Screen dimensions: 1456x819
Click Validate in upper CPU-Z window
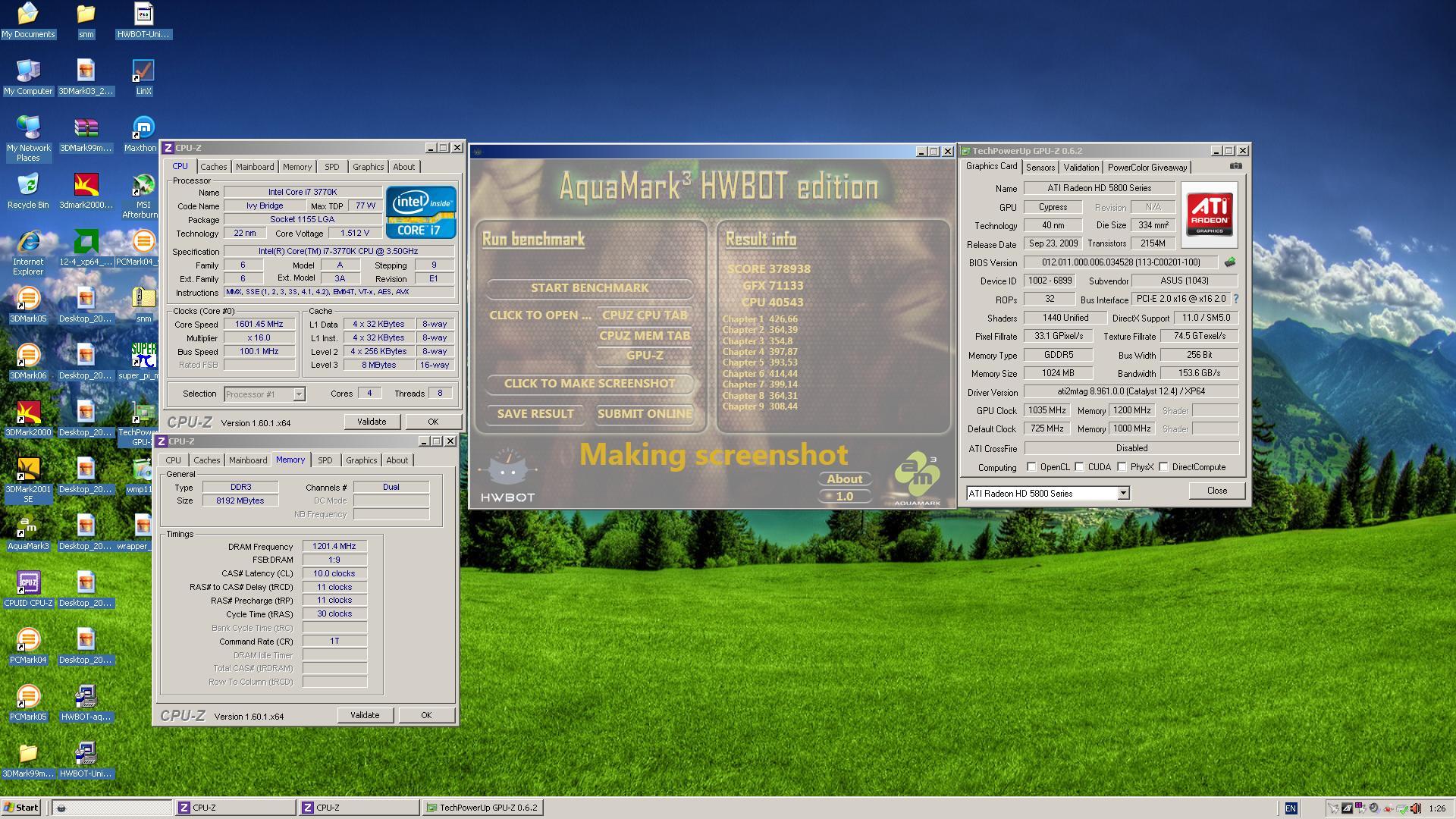pyautogui.click(x=372, y=422)
